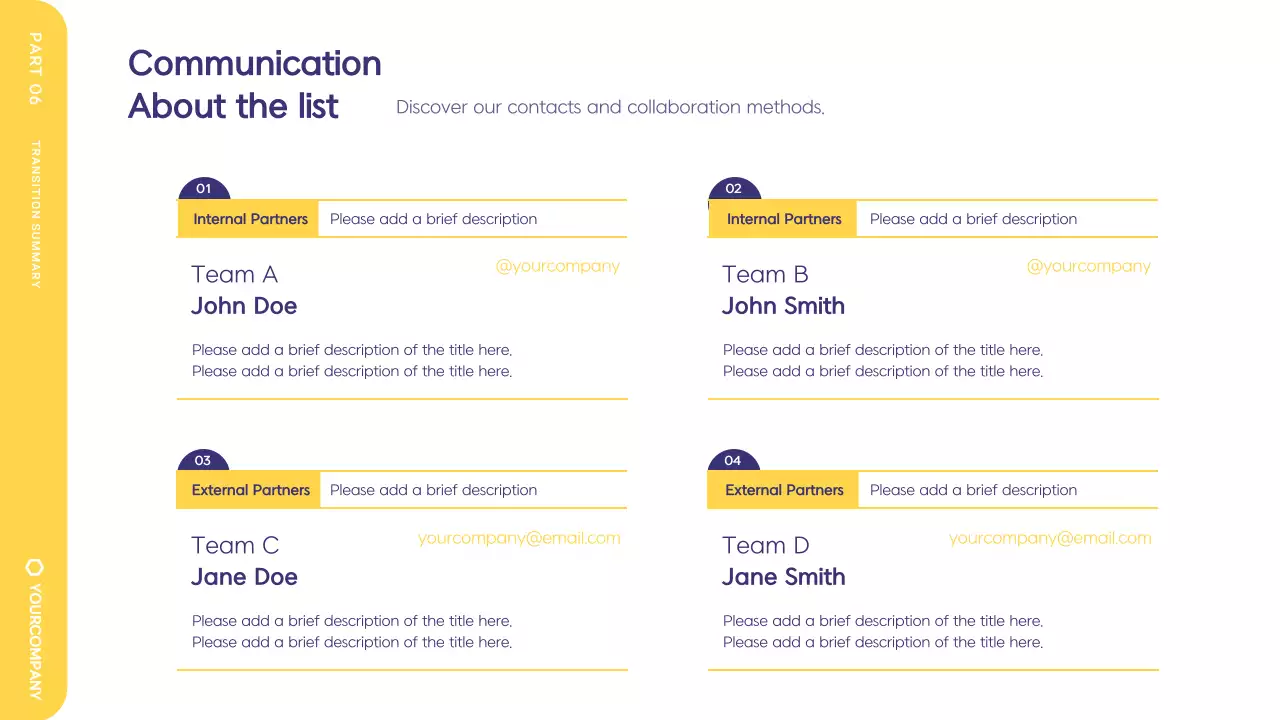Select the Jane Smith name text
Screen dimensions: 1280x720
tap(784, 577)
